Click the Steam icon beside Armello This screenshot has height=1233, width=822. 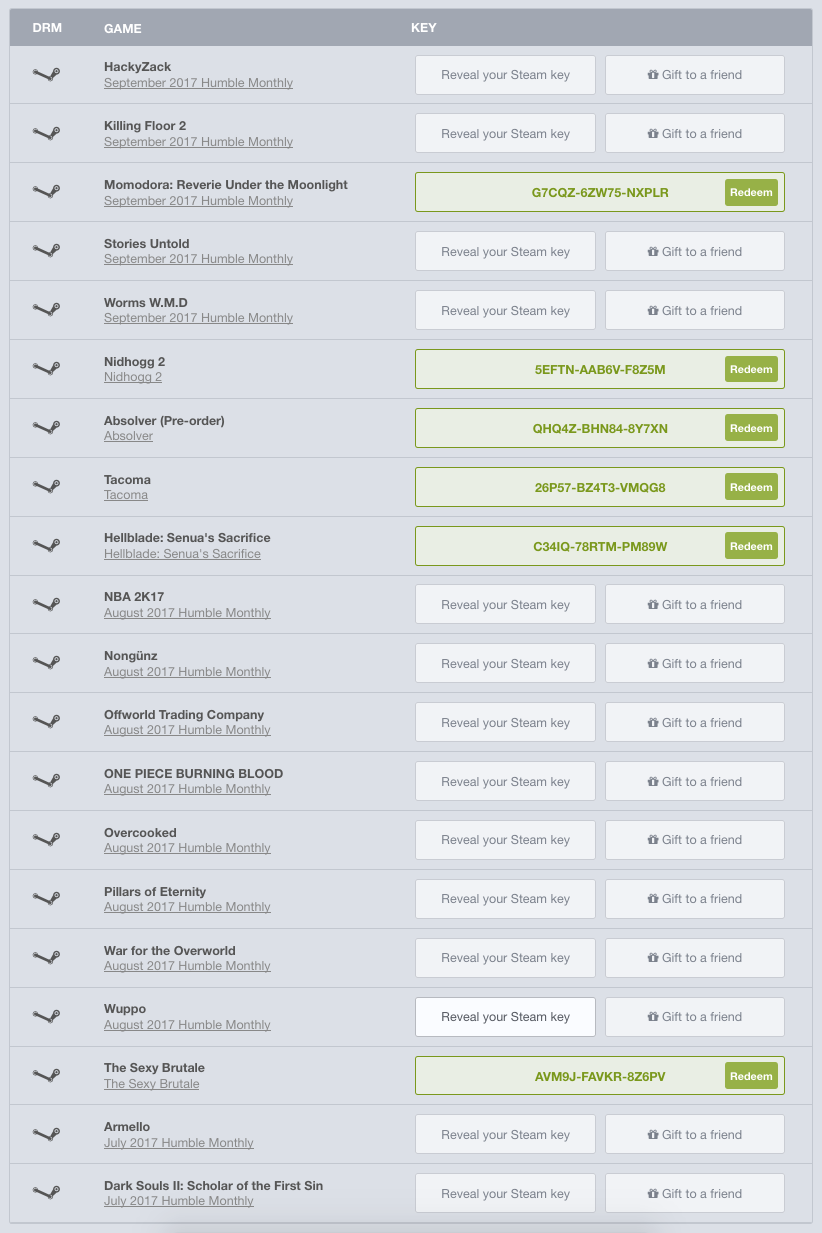[46, 1134]
